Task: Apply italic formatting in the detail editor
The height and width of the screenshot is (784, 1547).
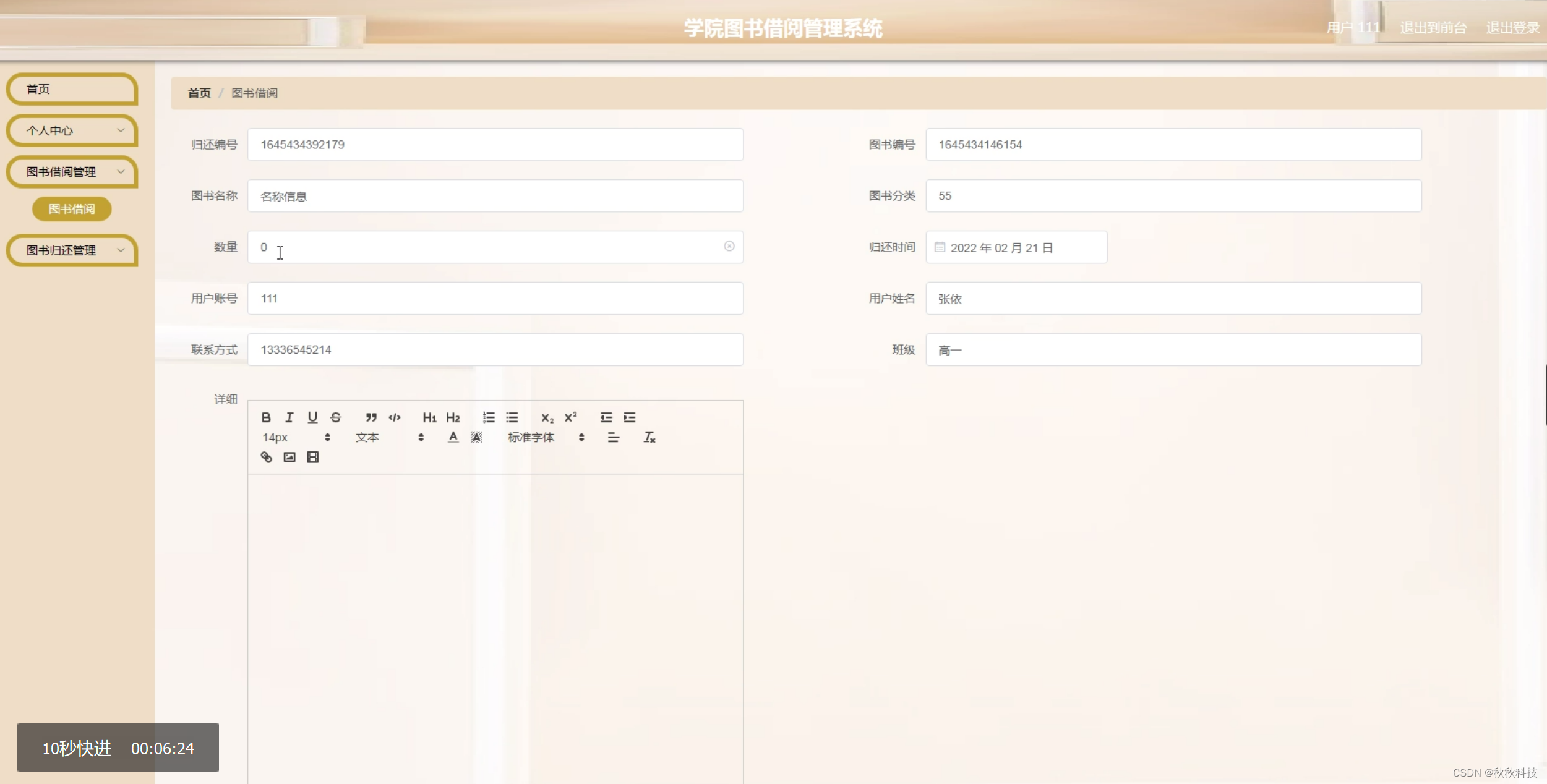Action: 289,417
